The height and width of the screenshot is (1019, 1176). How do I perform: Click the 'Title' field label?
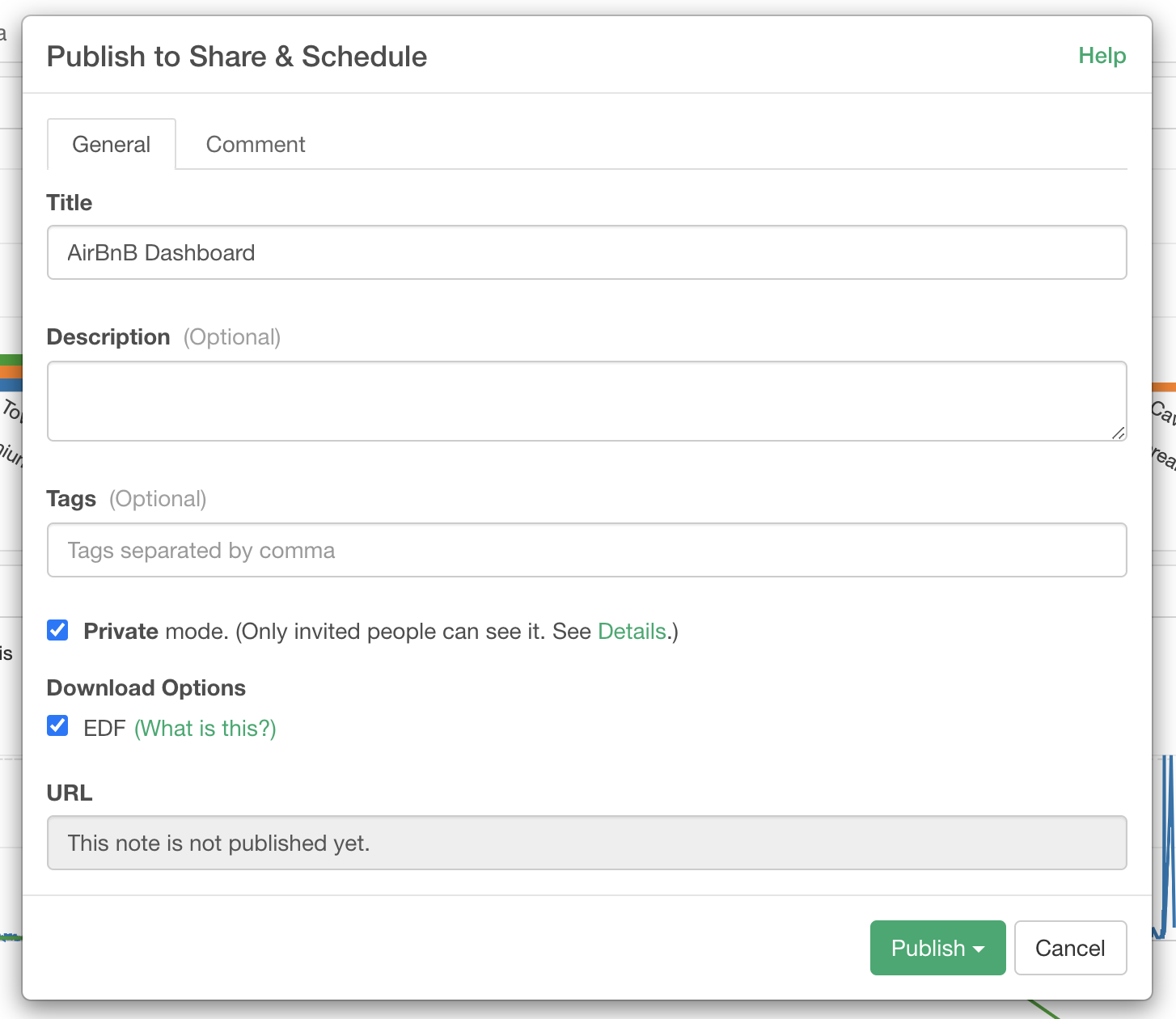point(70,203)
